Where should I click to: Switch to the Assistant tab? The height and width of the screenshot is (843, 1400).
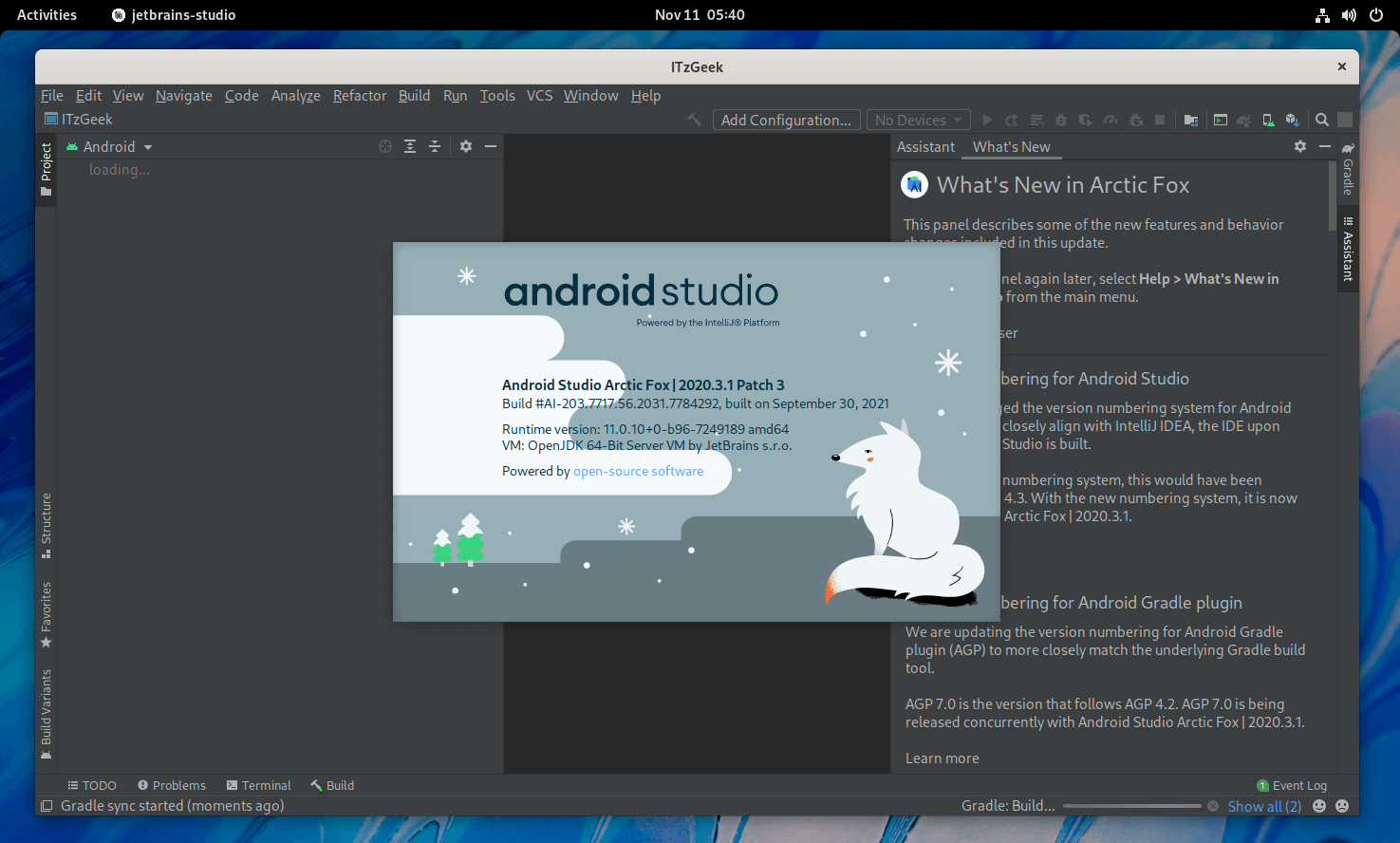click(925, 146)
